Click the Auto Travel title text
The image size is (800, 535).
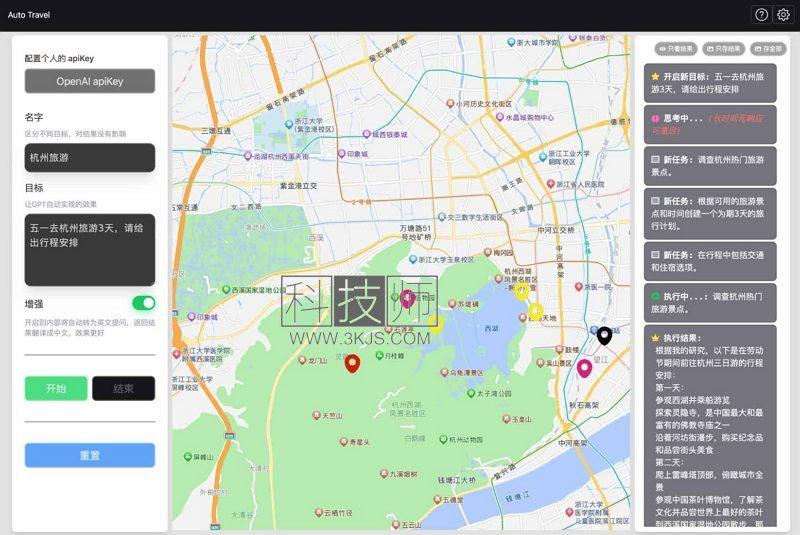[x=29, y=15]
